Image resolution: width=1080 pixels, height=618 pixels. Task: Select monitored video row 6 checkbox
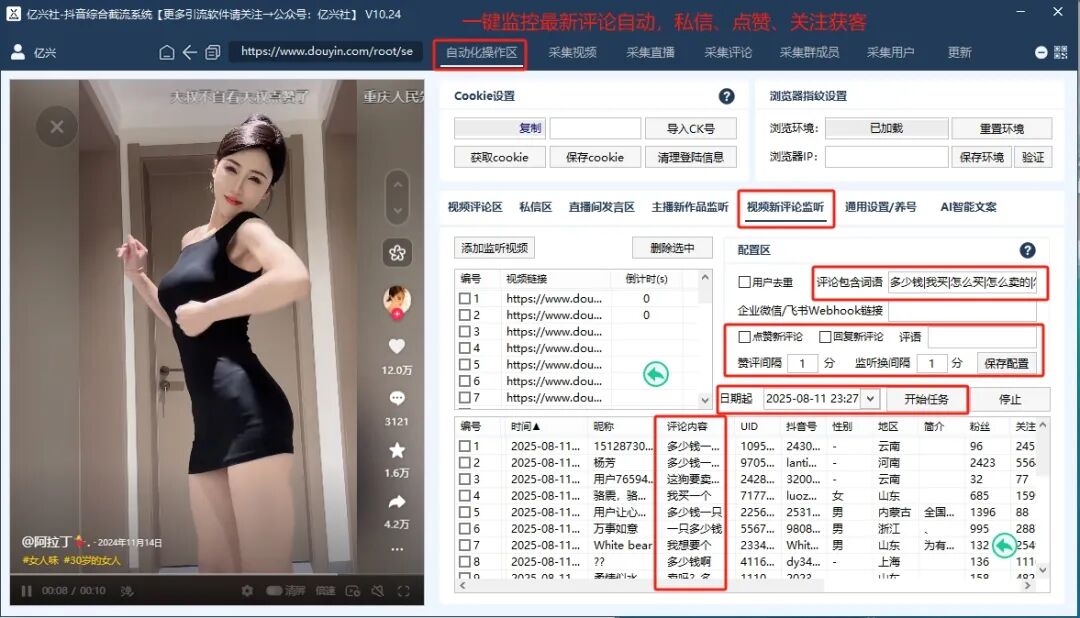[465, 381]
